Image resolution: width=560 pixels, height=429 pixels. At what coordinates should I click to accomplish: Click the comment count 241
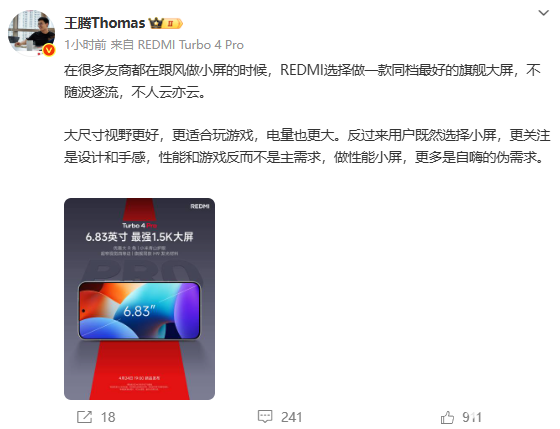(291, 417)
